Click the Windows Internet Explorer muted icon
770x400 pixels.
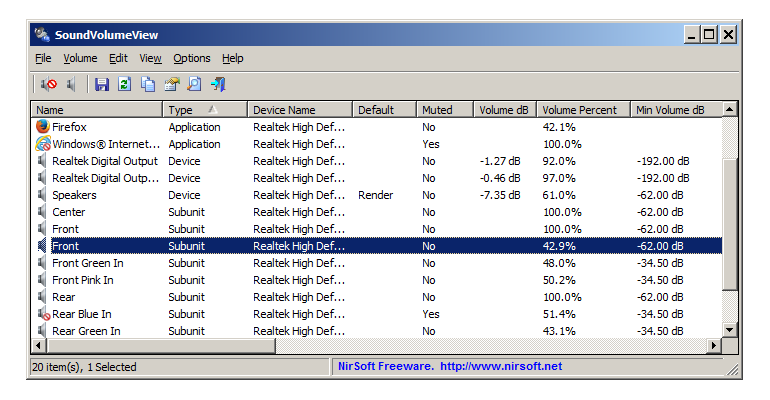click(x=43, y=144)
